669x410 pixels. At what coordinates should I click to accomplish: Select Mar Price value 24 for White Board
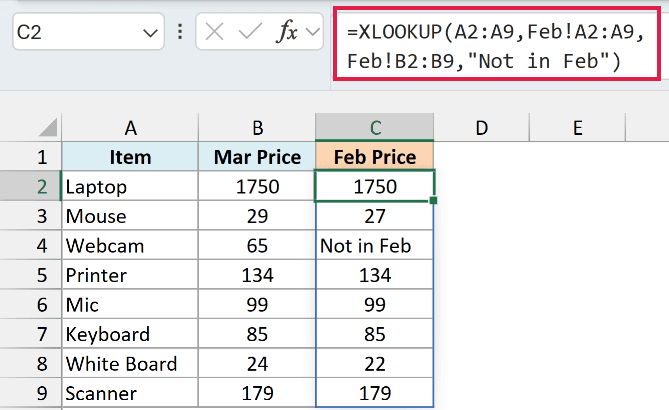[257, 363]
